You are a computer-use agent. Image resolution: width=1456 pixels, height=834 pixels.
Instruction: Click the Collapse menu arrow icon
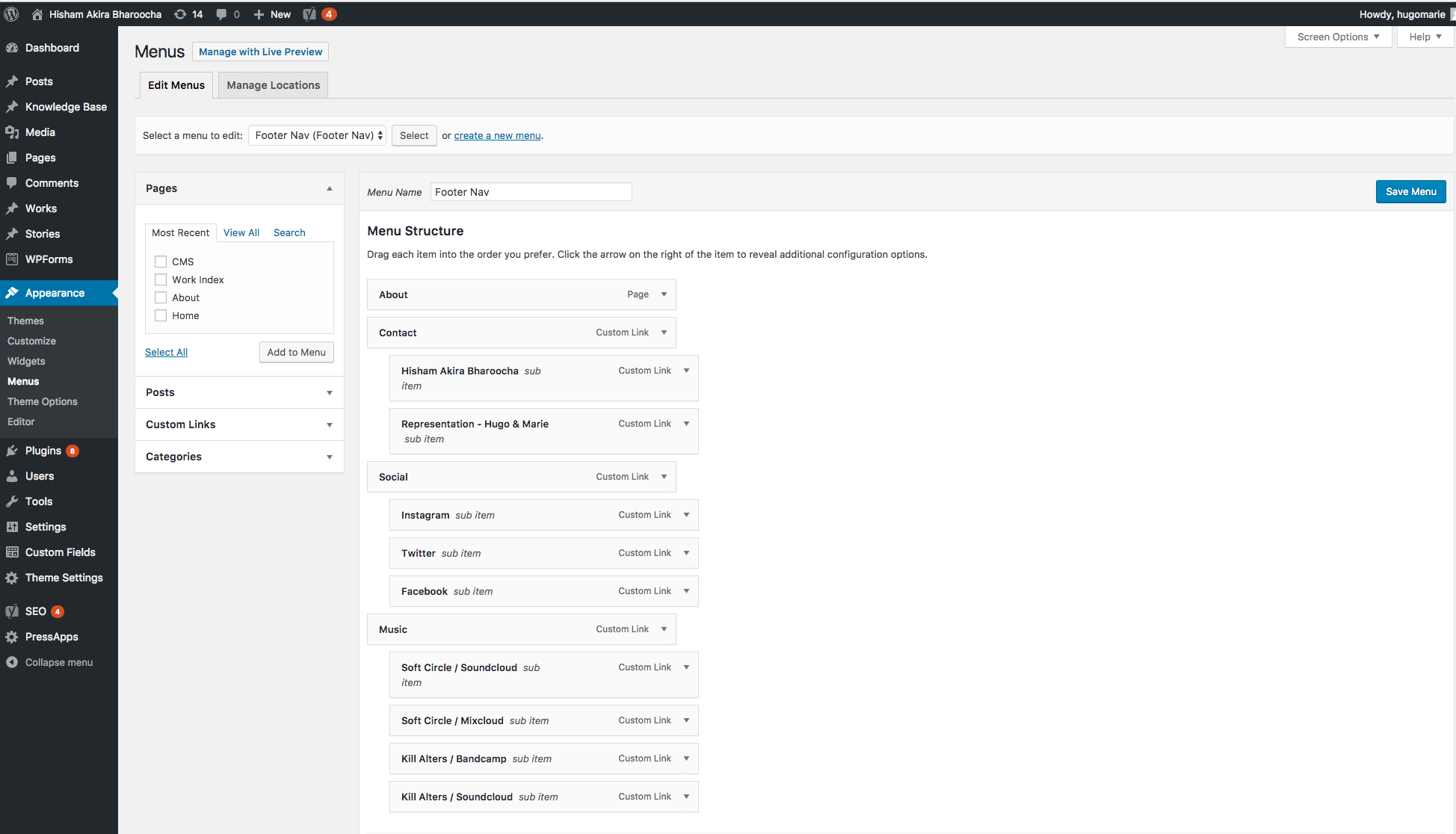coord(12,662)
